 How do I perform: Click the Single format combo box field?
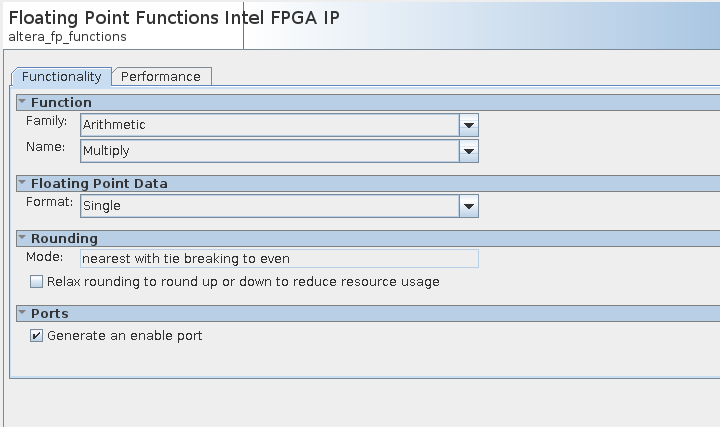pyautogui.click(x=268, y=206)
